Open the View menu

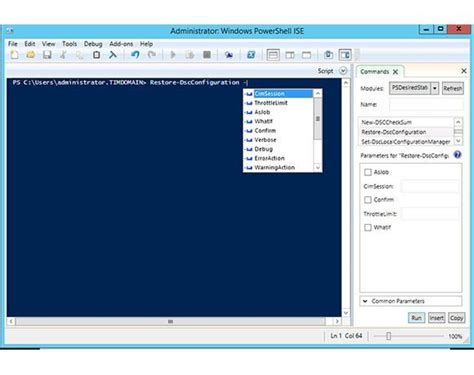(x=48, y=44)
